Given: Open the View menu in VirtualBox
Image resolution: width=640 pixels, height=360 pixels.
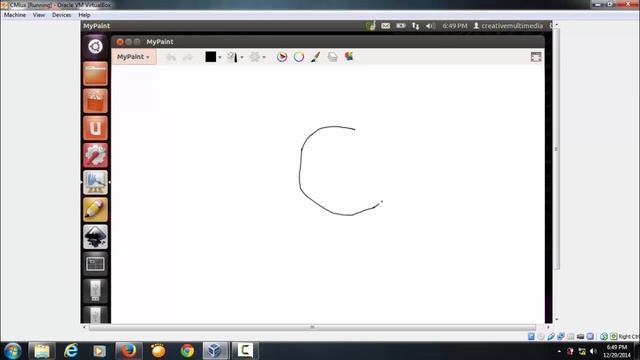Looking at the screenshot, I should coord(39,15).
